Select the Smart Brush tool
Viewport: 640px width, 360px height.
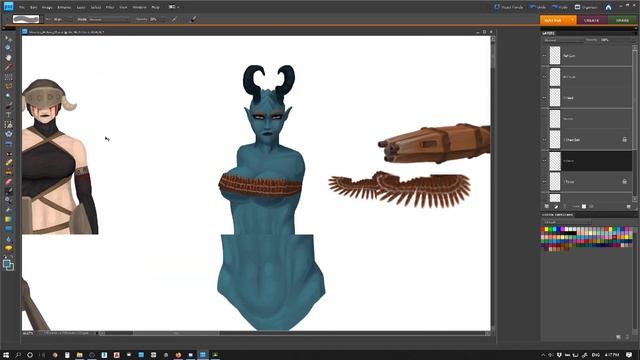pyautogui.click(x=8, y=200)
